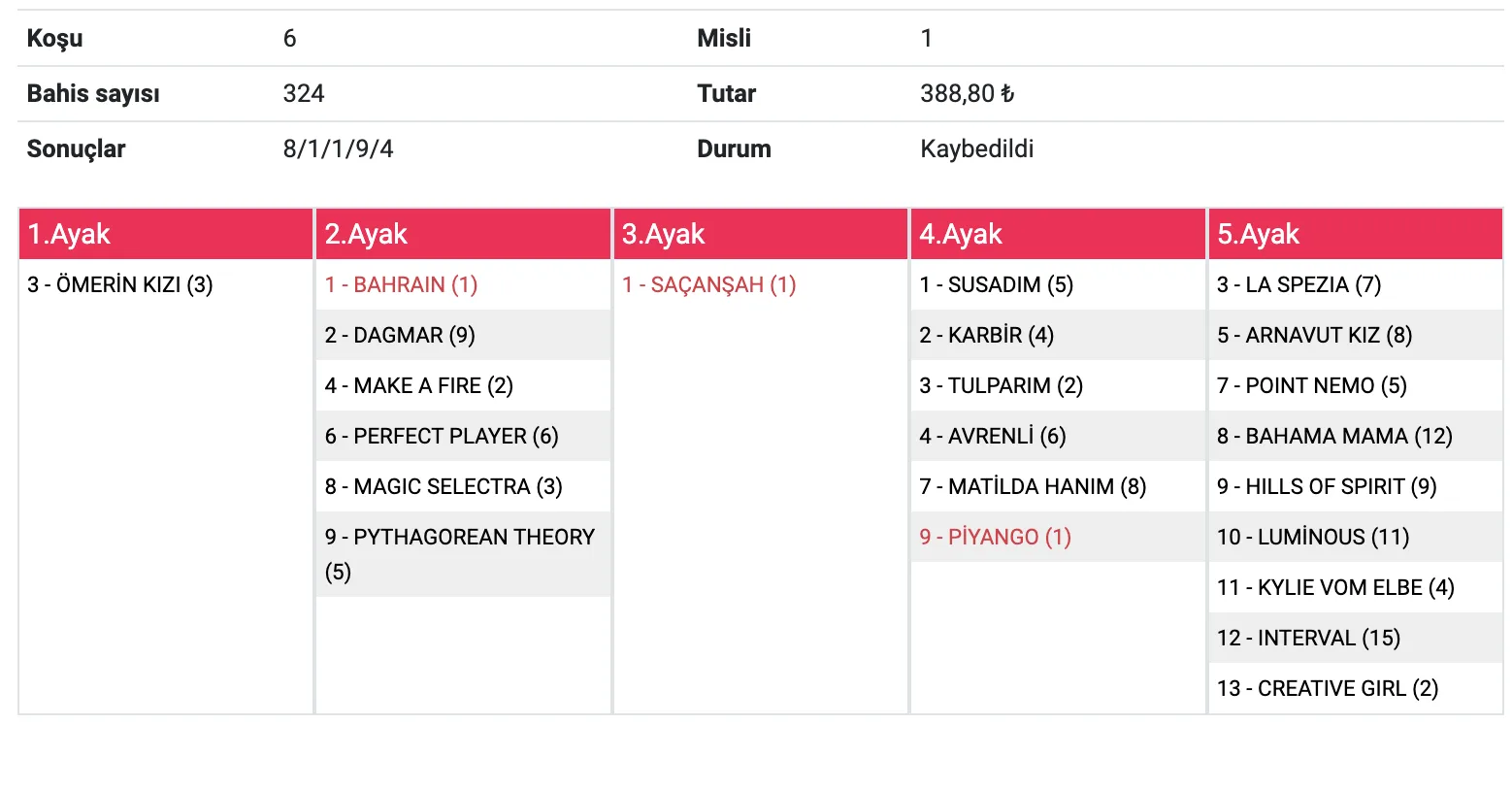Select the 2.Ayak column header

[x=366, y=234]
